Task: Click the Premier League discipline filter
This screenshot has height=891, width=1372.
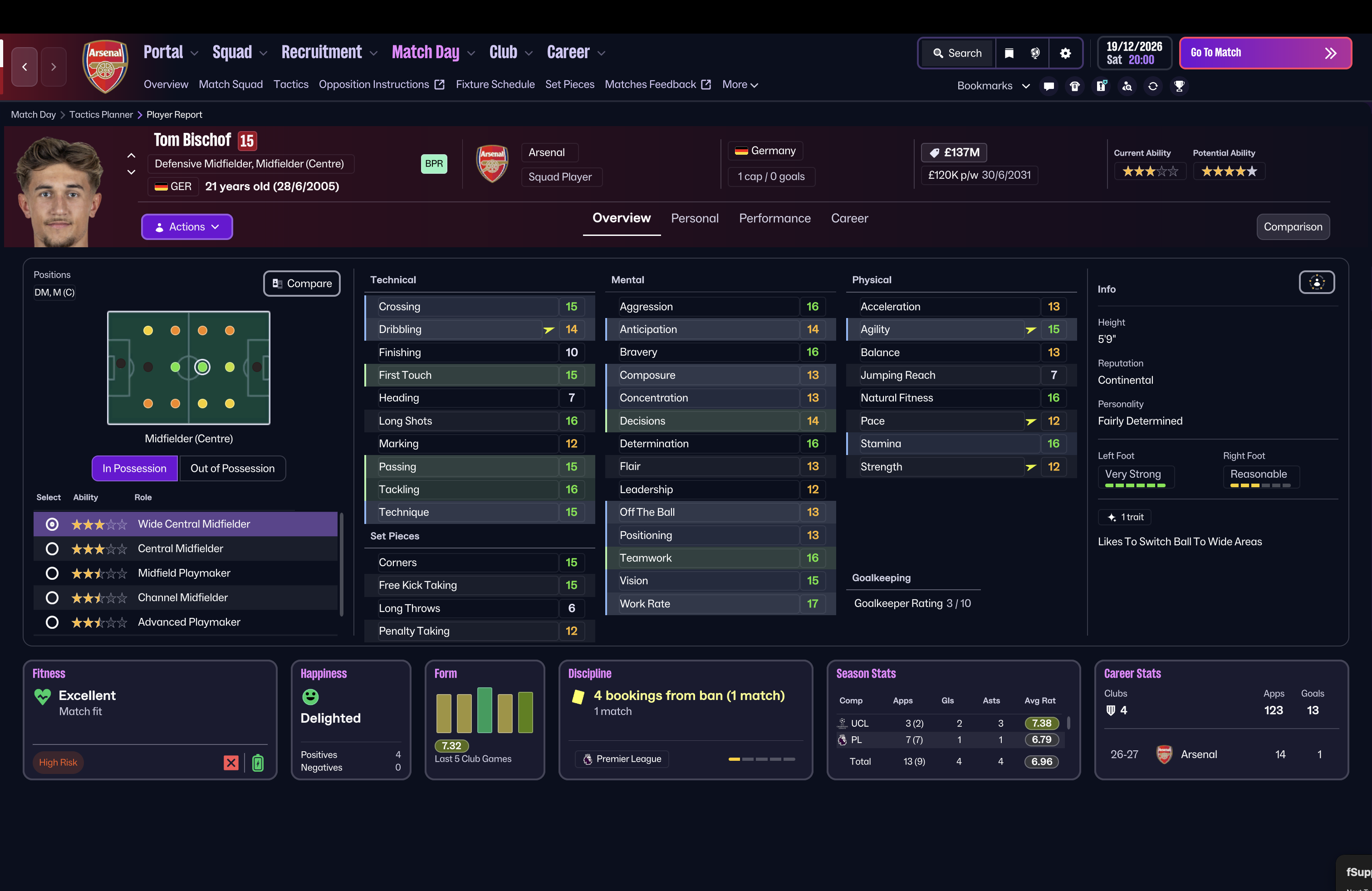Action: pyautogui.click(x=622, y=759)
